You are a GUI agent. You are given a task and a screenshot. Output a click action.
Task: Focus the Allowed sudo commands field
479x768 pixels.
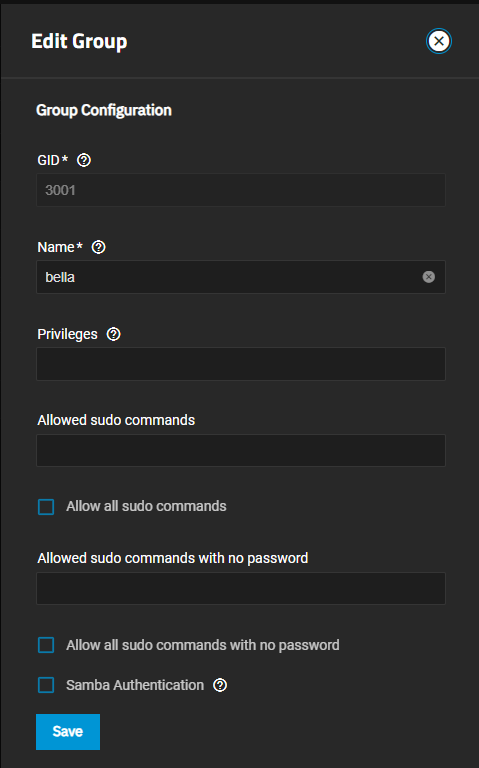coord(241,450)
